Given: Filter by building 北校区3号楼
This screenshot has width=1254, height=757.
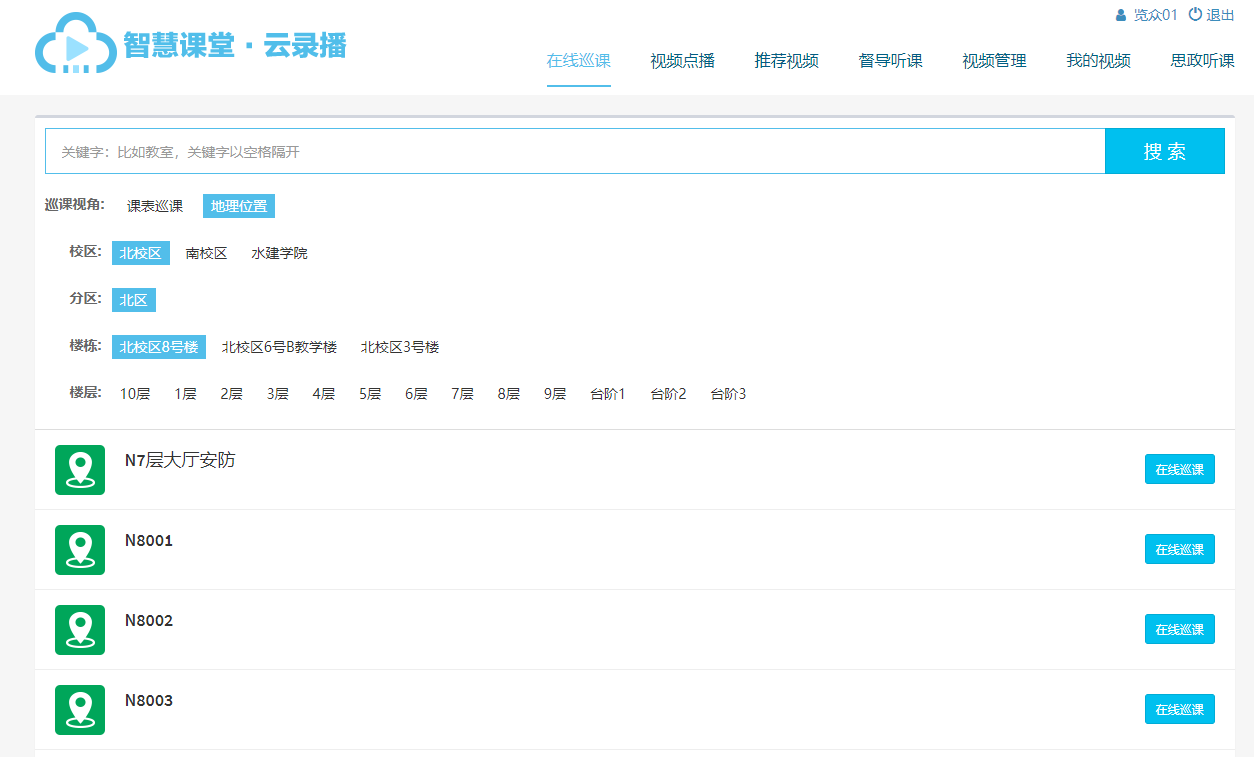Looking at the screenshot, I should click(400, 347).
